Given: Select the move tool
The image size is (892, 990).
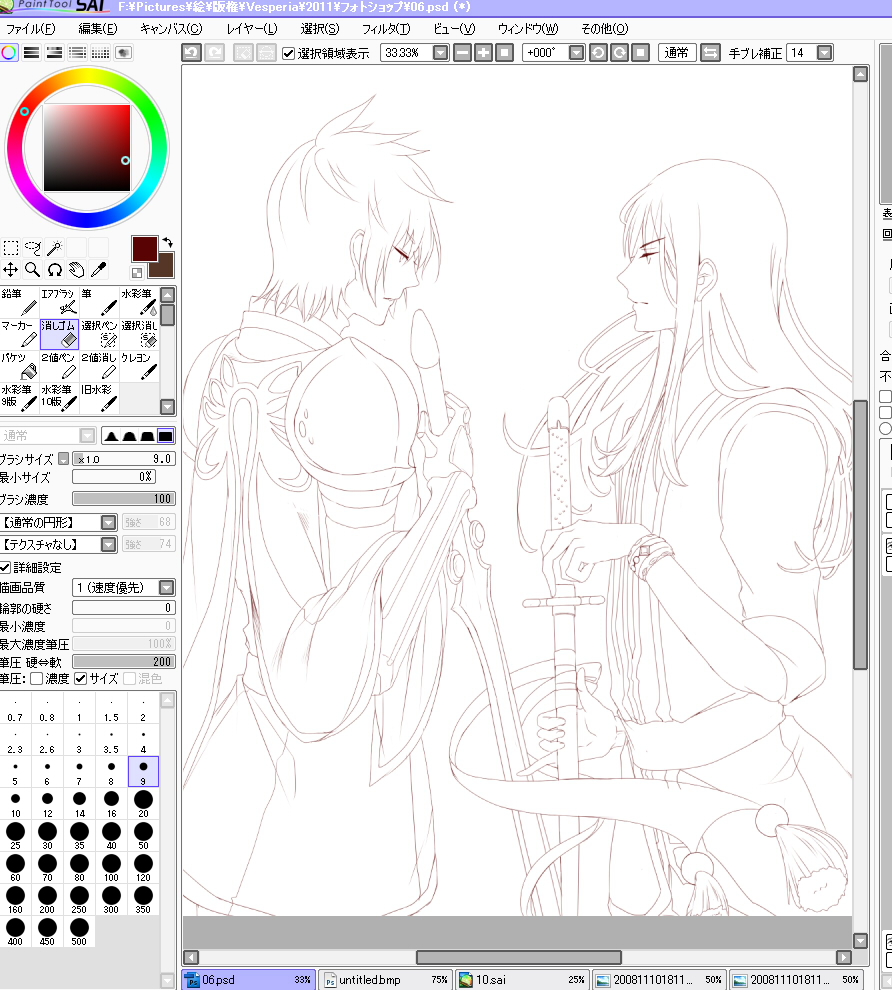Looking at the screenshot, I should [x=11, y=270].
